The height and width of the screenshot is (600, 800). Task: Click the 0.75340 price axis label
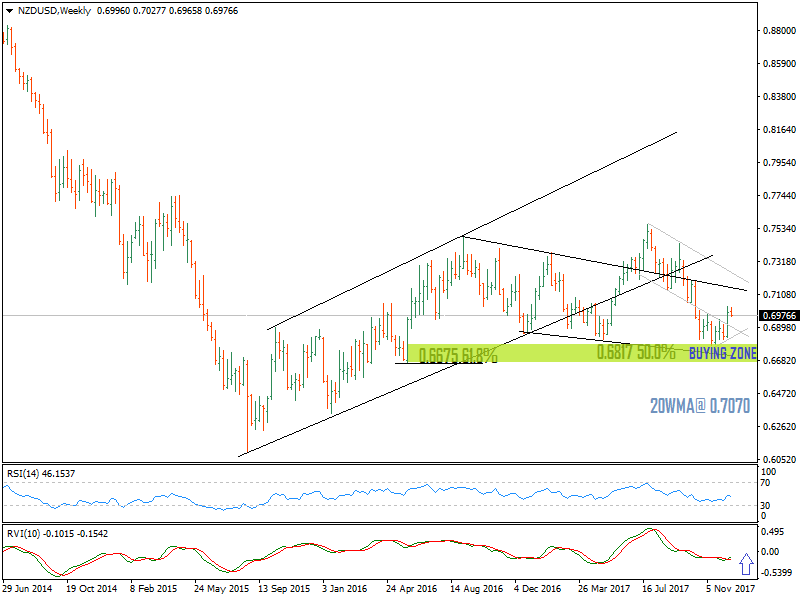(x=779, y=229)
